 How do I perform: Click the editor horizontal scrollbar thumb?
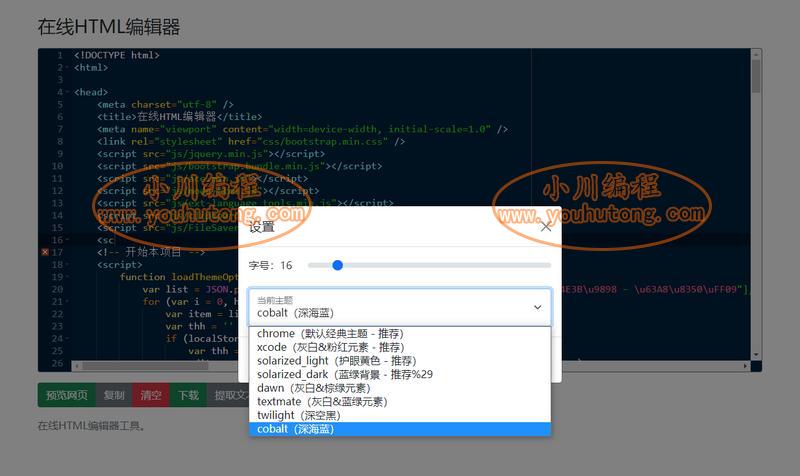click(145, 366)
